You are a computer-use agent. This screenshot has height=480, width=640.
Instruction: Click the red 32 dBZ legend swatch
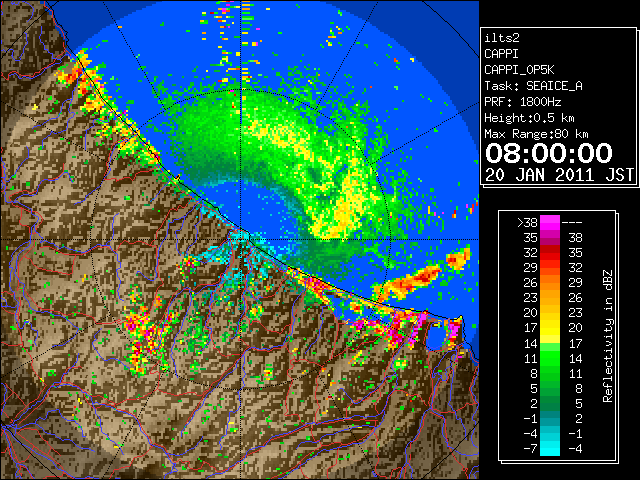point(550,253)
